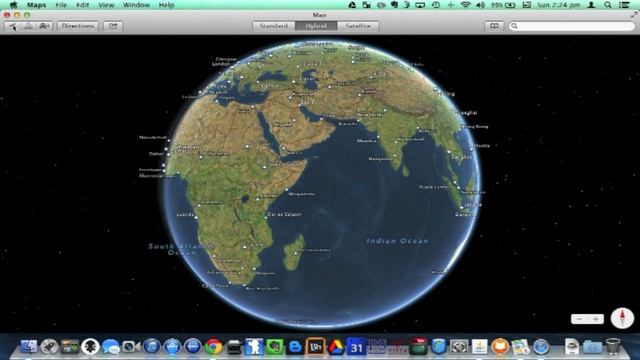The width and height of the screenshot is (640, 360).
Task: Click the battery status indicator
Action: [x=503, y=5]
